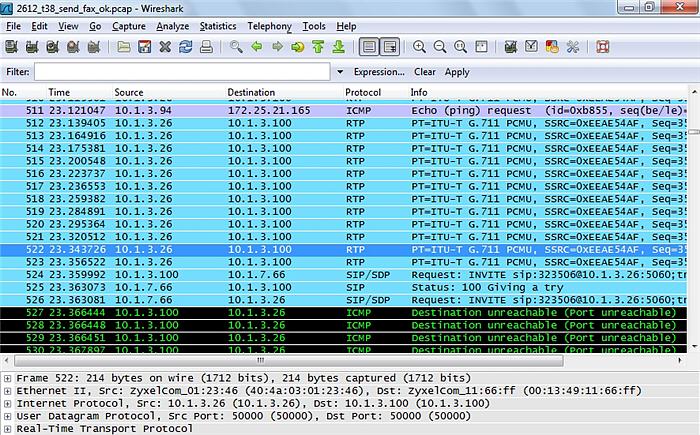Expand the Ethernet II details
This screenshot has width=700, height=435.
(8, 391)
